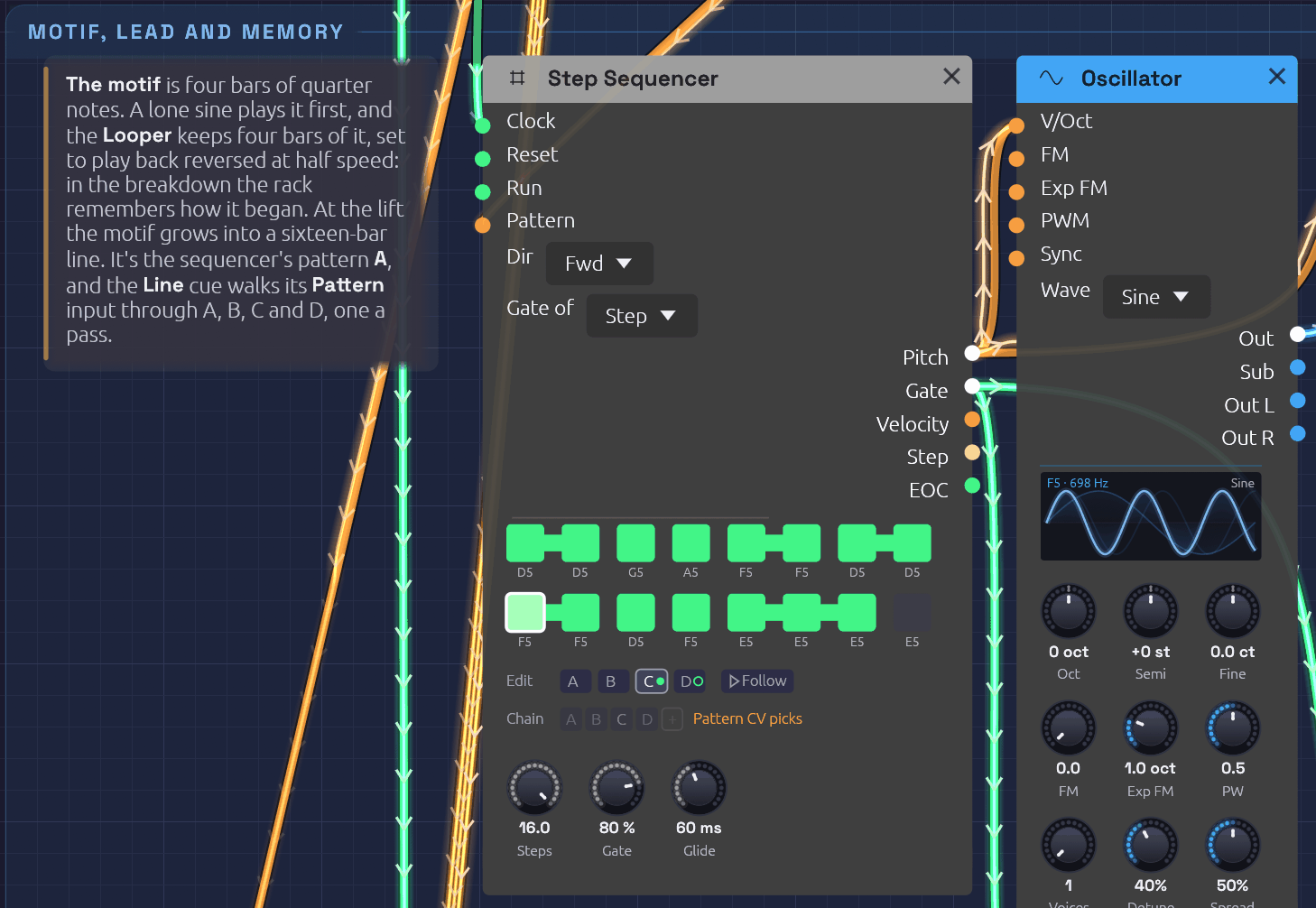1316x908 pixels.
Task: Click the Glide knob showing 60 ms
Action: pyautogui.click(x=699, y=788)
